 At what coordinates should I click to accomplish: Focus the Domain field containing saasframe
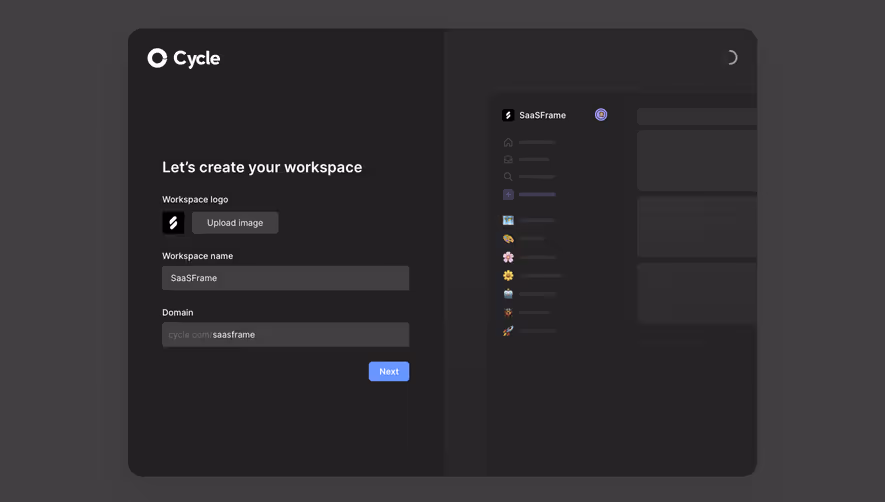[x=286, y=334]
